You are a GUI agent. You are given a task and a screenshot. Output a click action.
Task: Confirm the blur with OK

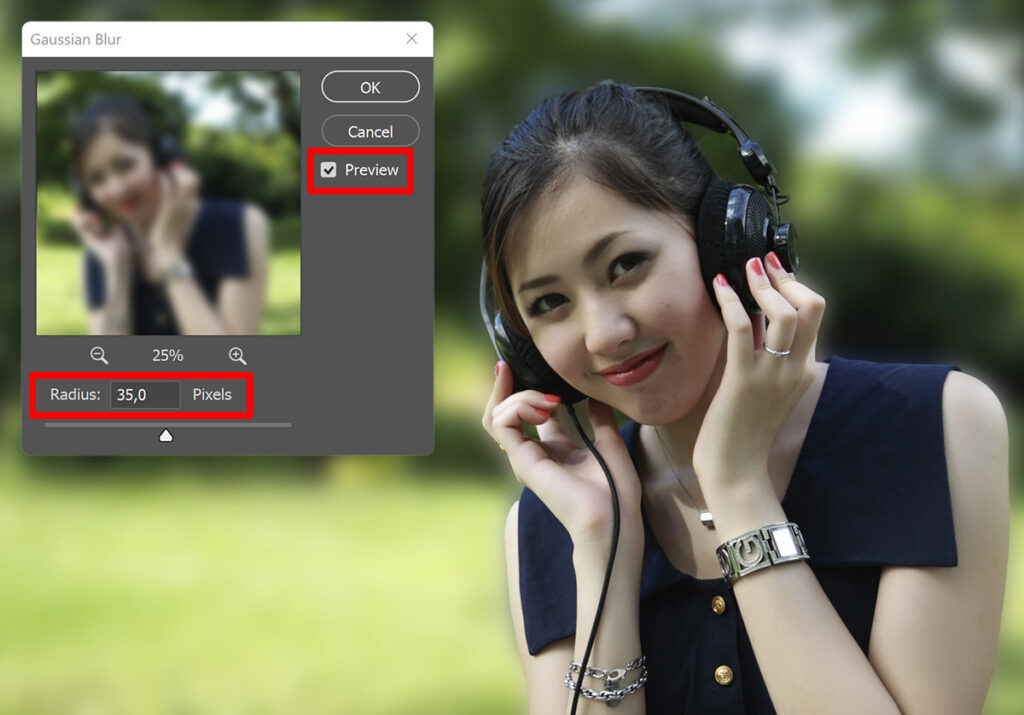tap(370, 87)
